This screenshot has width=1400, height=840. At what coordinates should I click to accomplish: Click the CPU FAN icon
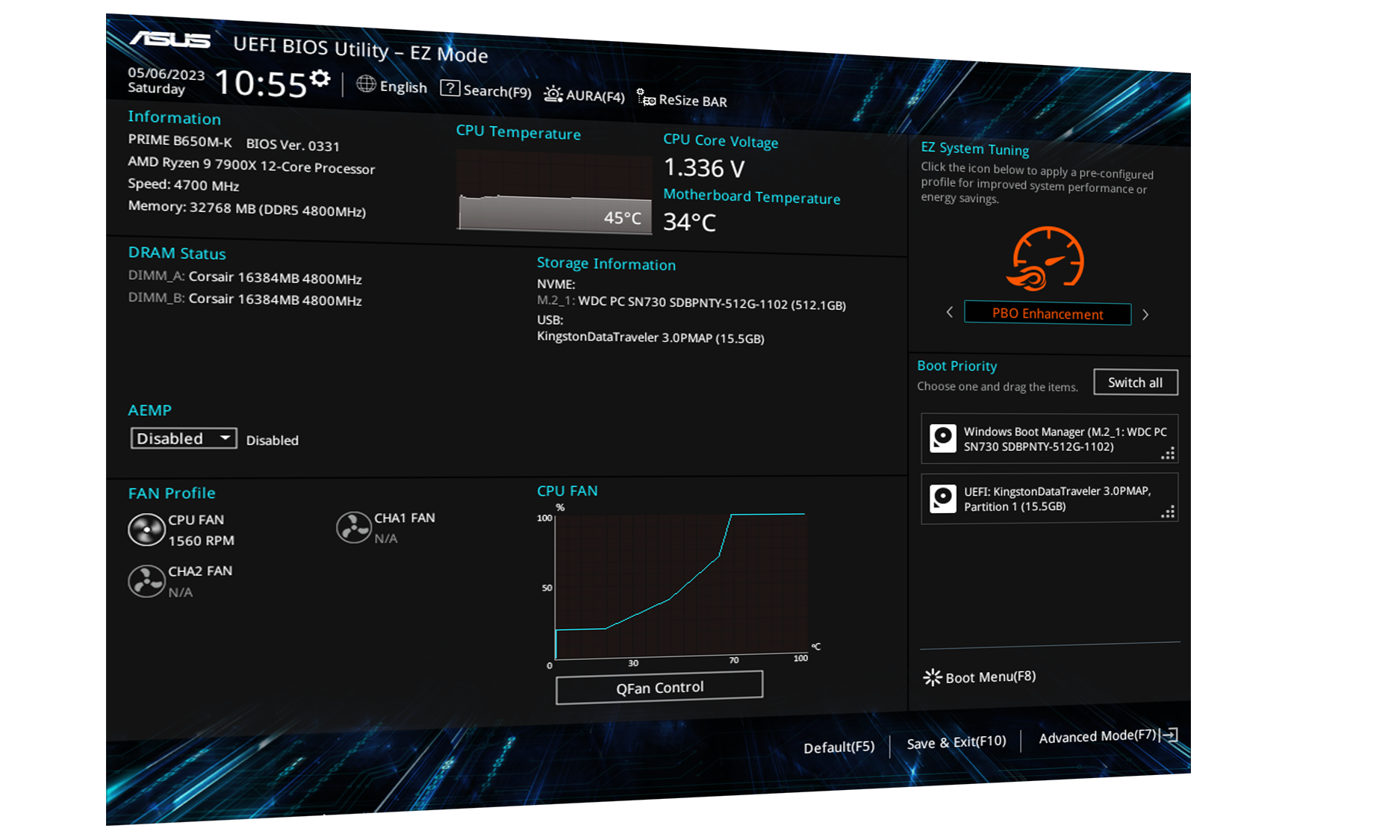(x=146, y=530)
